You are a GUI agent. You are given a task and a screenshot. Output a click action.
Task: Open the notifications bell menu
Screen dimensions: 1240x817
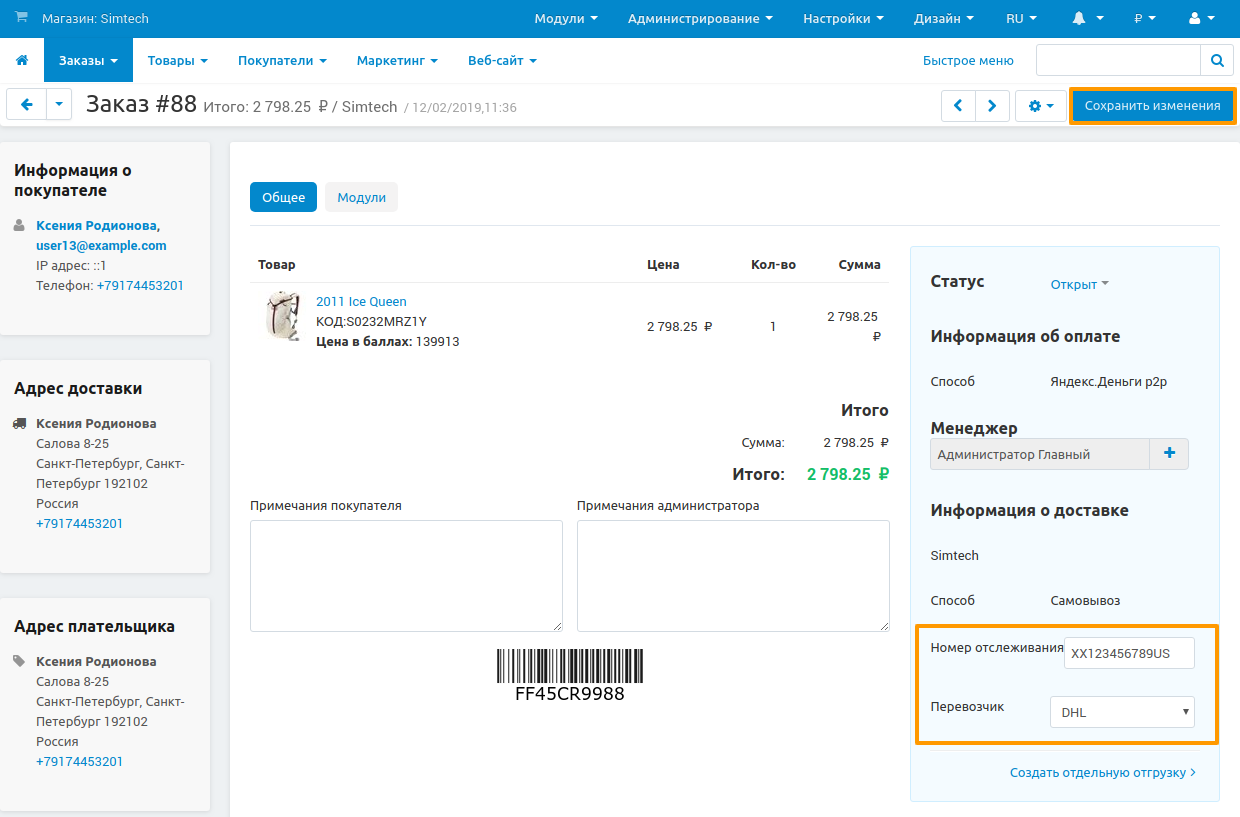pyautogui.click(x=1087, y=19)
